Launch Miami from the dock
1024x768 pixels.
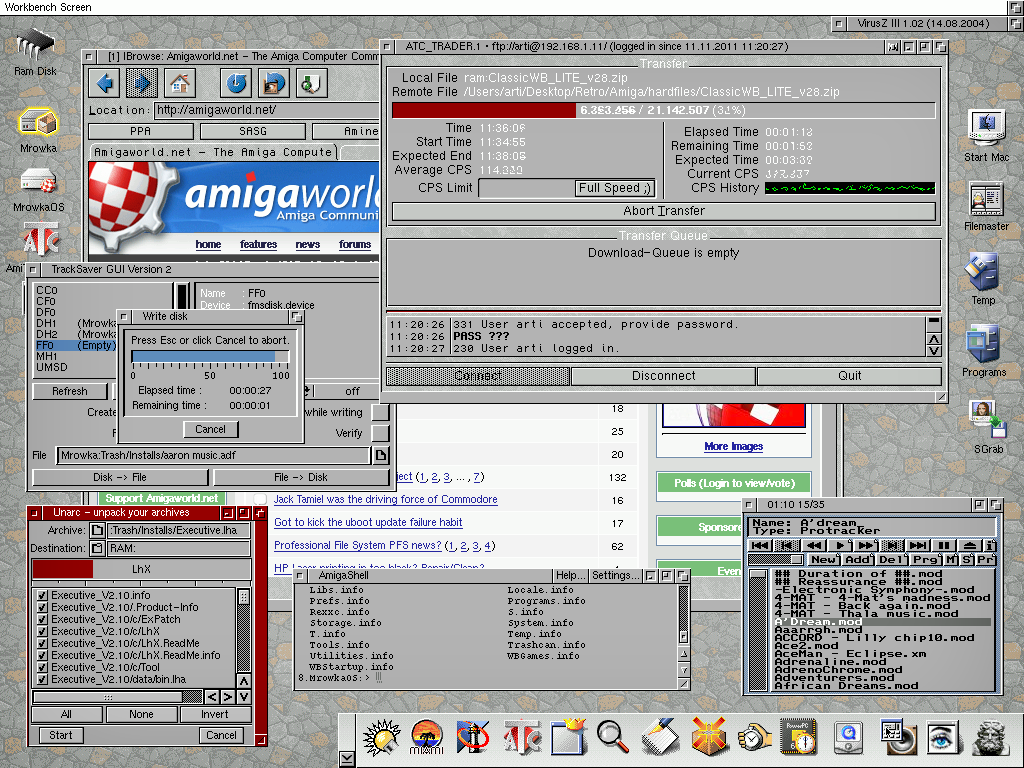point(426,737)
